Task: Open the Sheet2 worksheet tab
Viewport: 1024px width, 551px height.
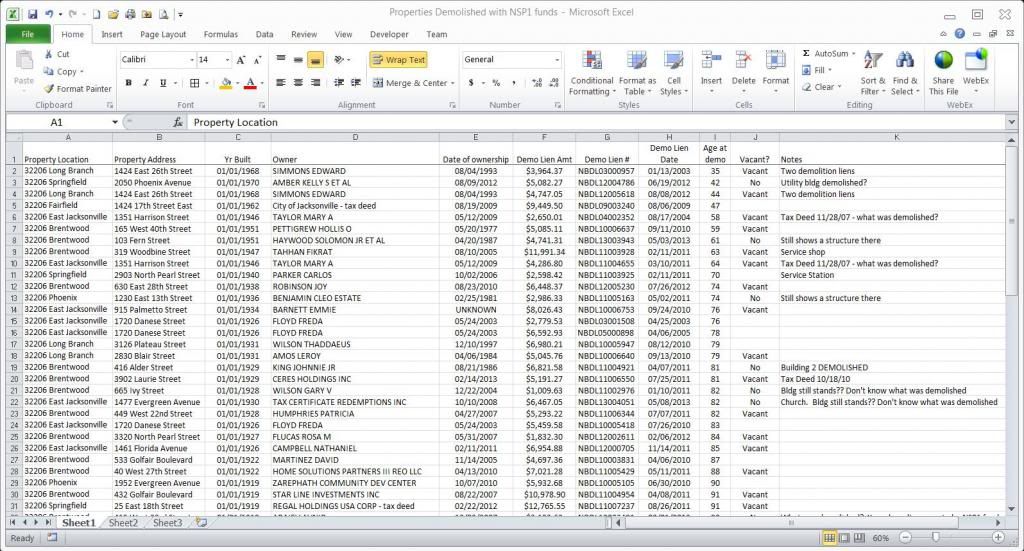Action: (x=124, y=523)
